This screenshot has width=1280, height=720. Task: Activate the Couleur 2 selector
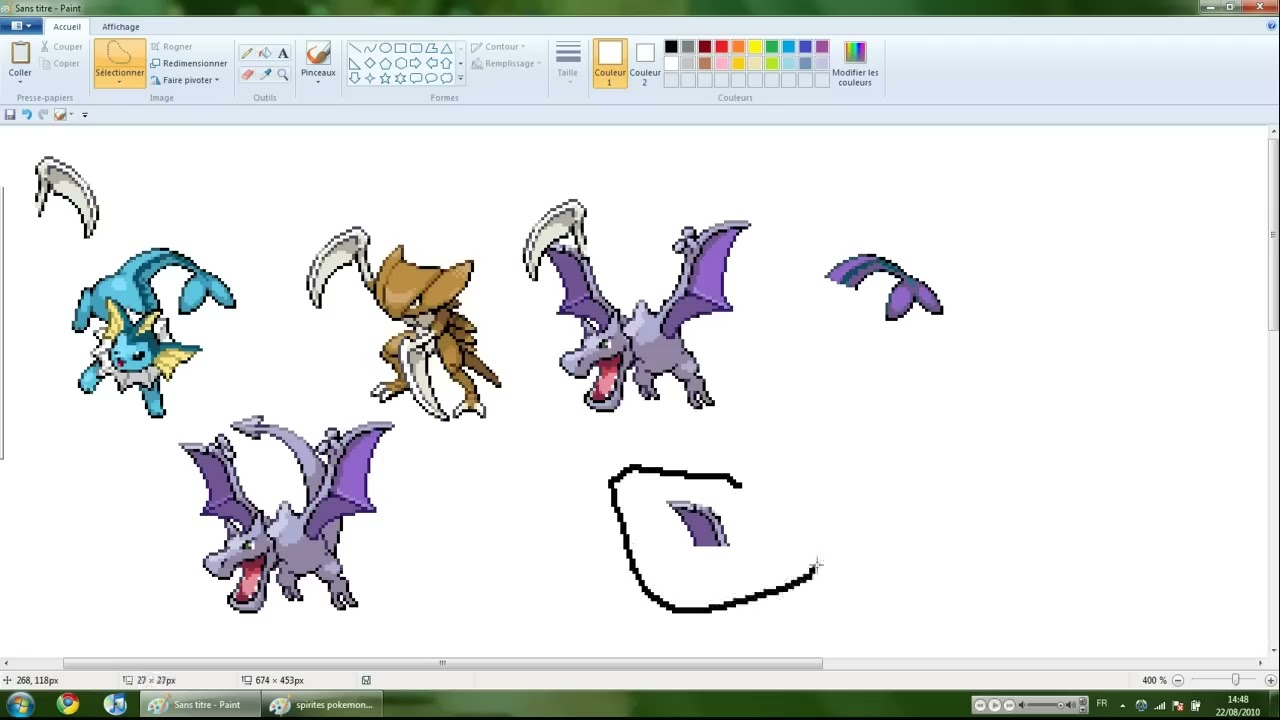pyautogui.click(x=645, y=63)
